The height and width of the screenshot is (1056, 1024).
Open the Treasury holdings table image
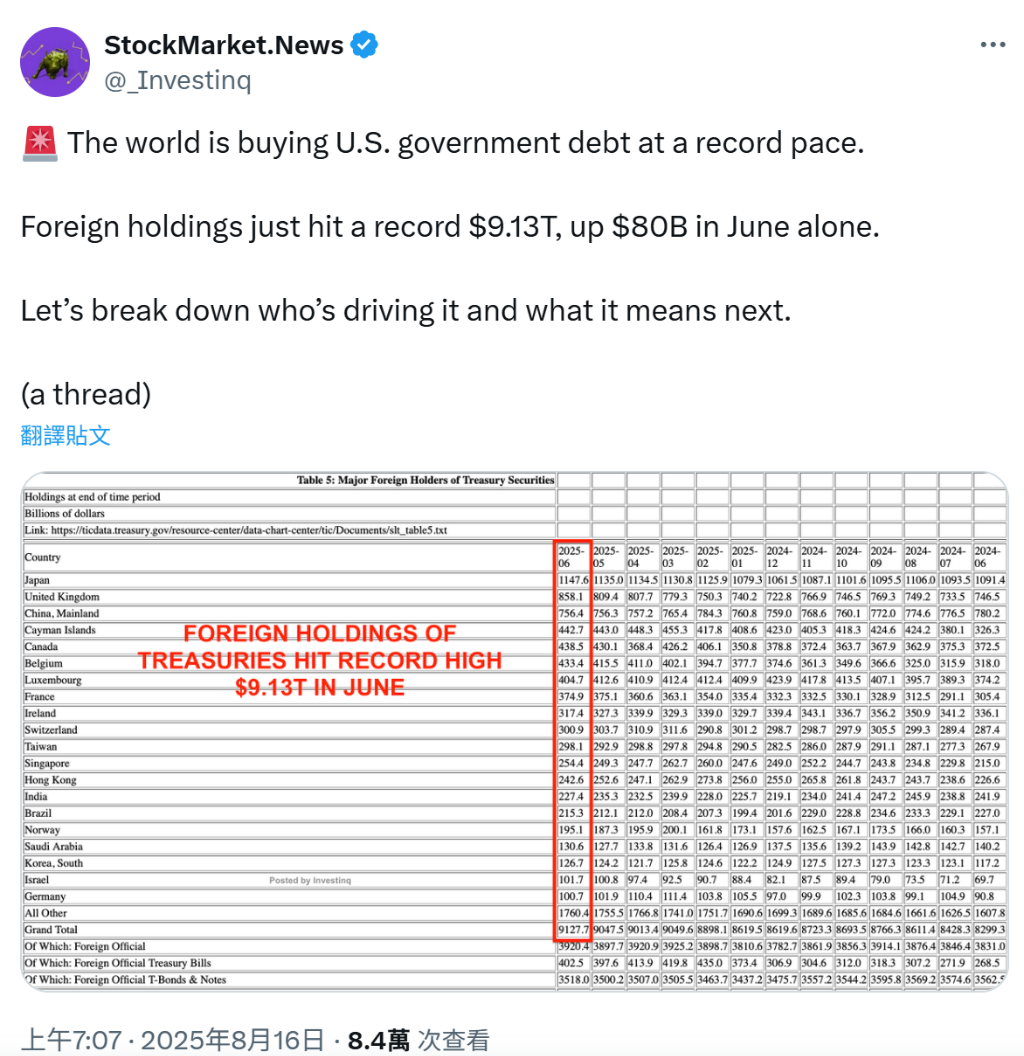(515, 731)
